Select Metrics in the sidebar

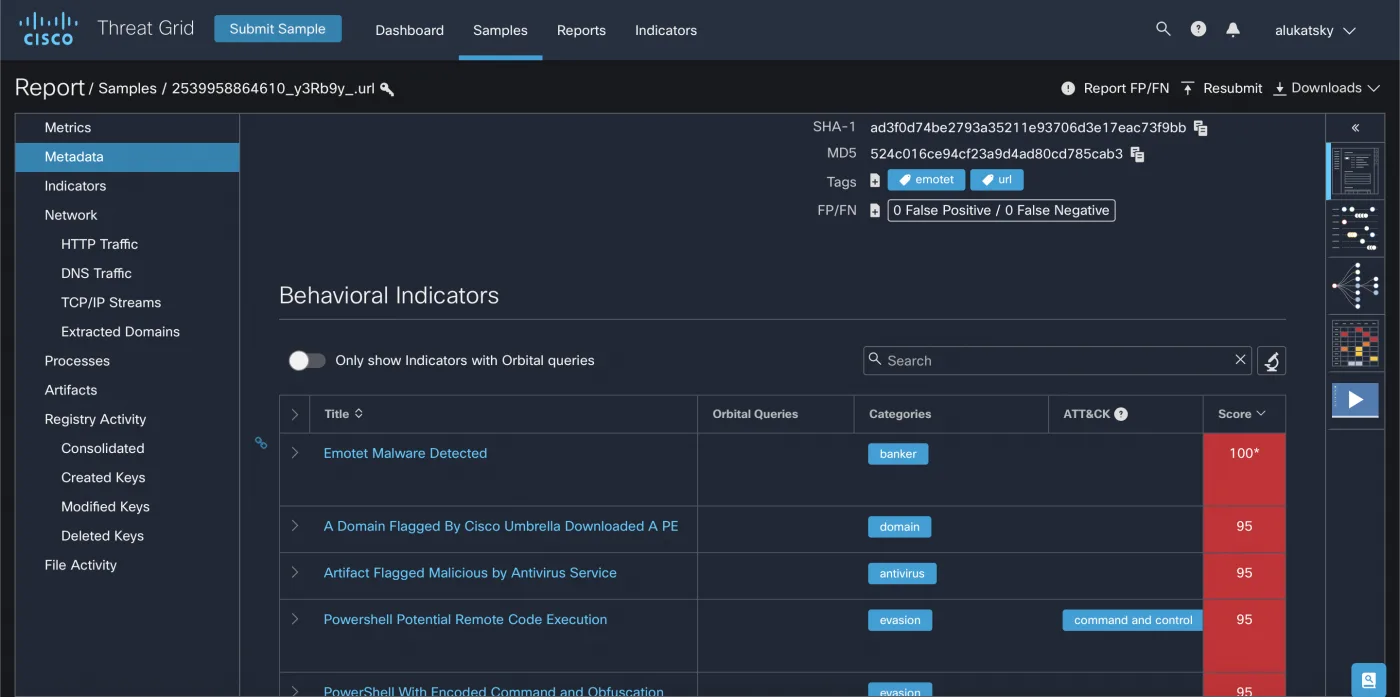127,128
